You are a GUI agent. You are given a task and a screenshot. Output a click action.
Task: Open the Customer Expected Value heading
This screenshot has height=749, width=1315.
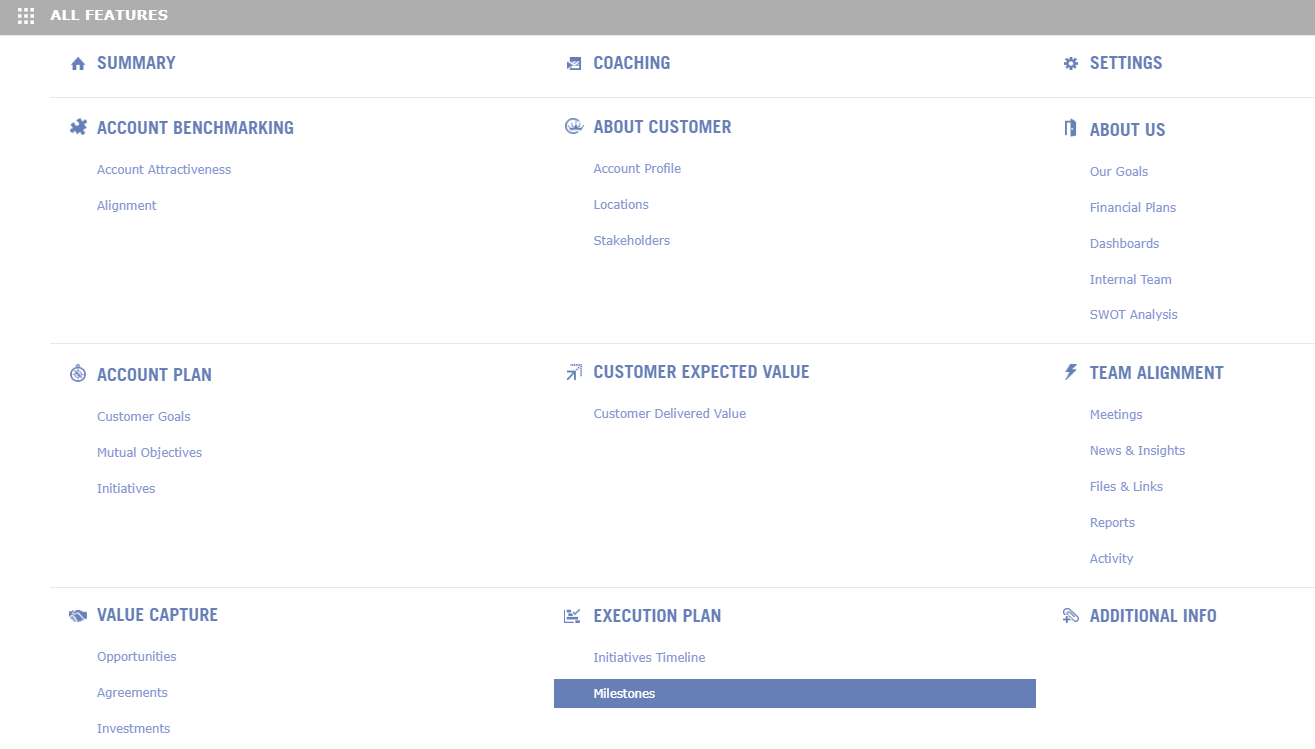click(701, 372)
